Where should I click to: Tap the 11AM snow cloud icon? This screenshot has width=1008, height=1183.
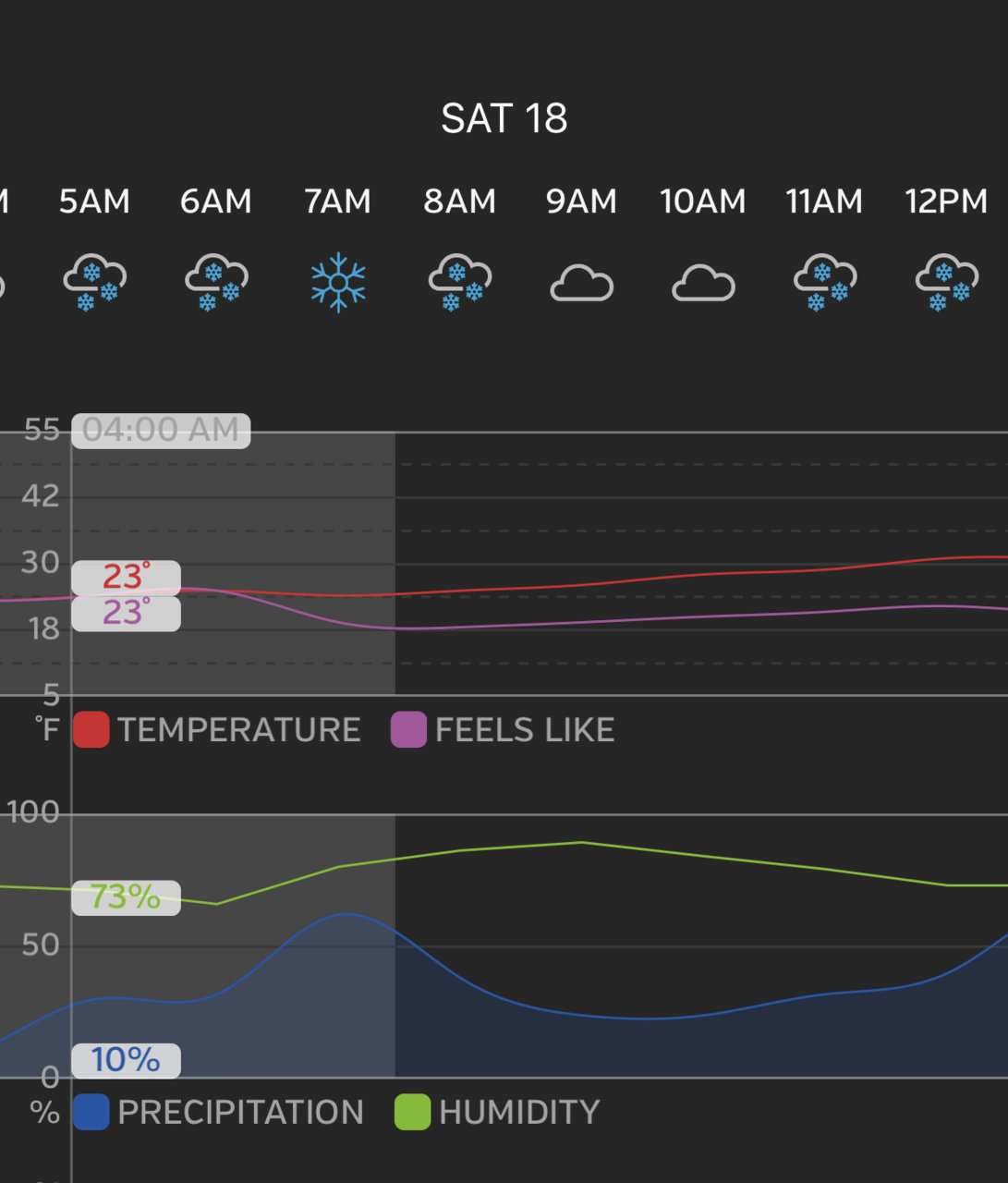825,283
